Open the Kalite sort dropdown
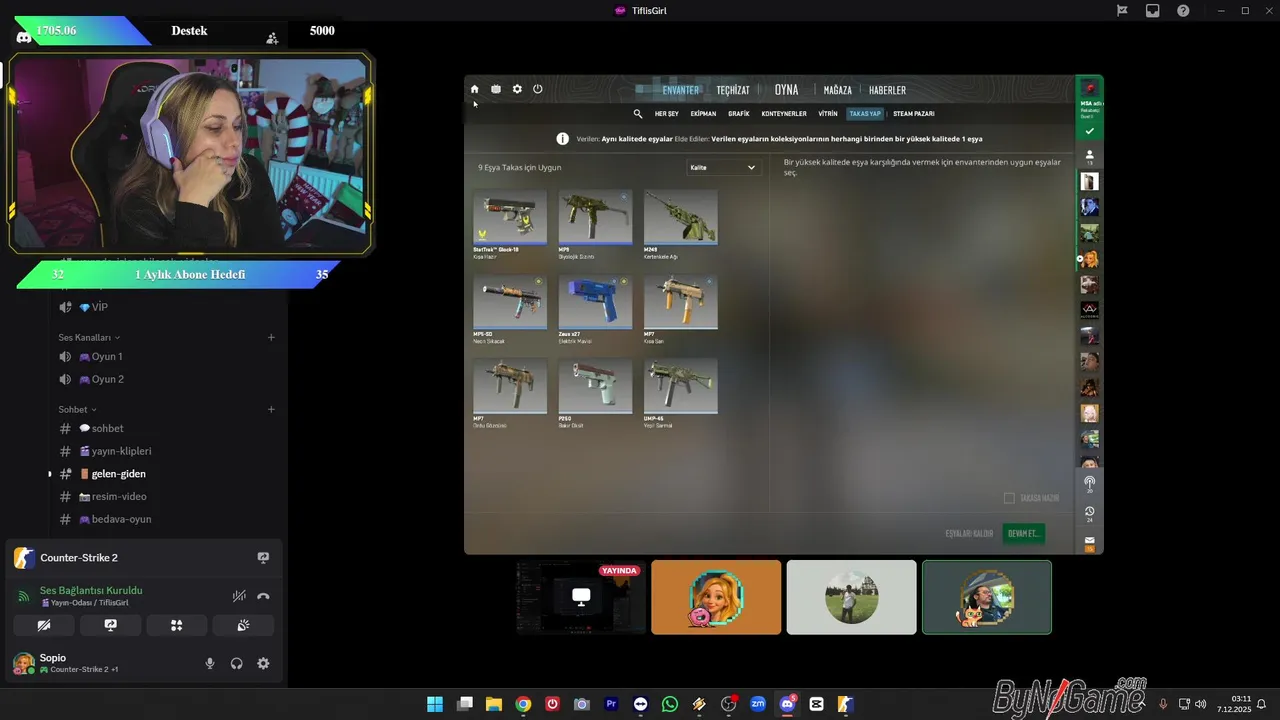Screen dimensions: 1280x720 tap(723, 168)
